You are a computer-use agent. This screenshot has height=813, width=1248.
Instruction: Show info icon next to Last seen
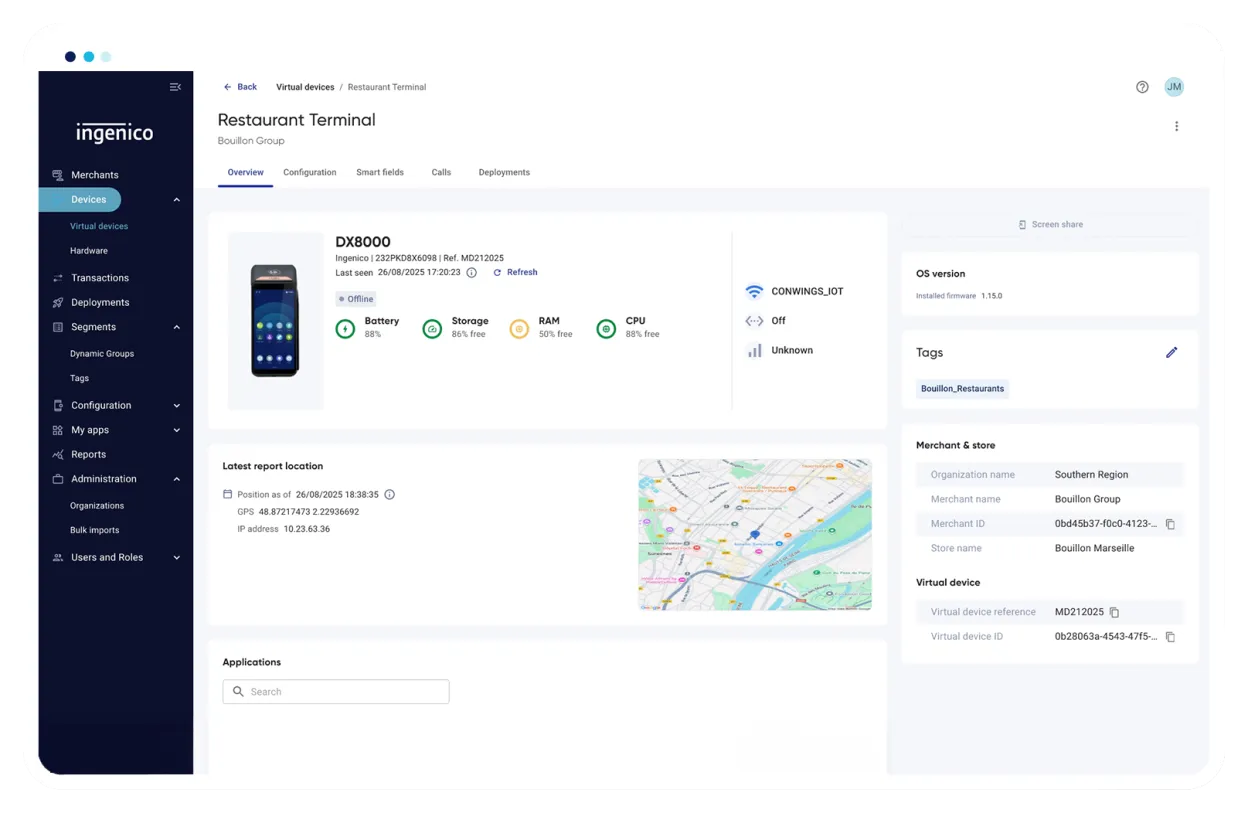click(x=471, y=273)
